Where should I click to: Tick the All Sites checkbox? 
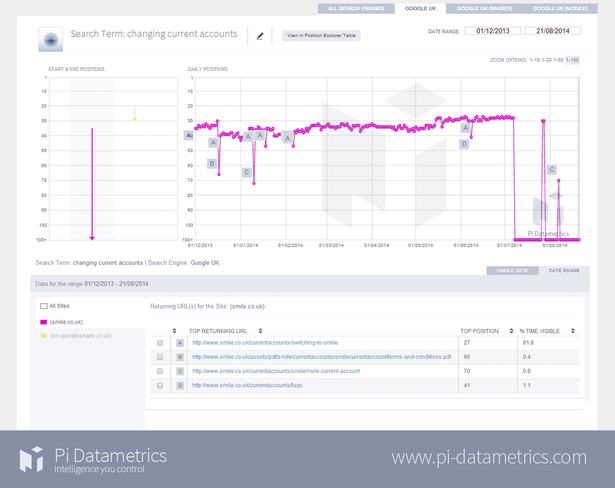point(43,306)
